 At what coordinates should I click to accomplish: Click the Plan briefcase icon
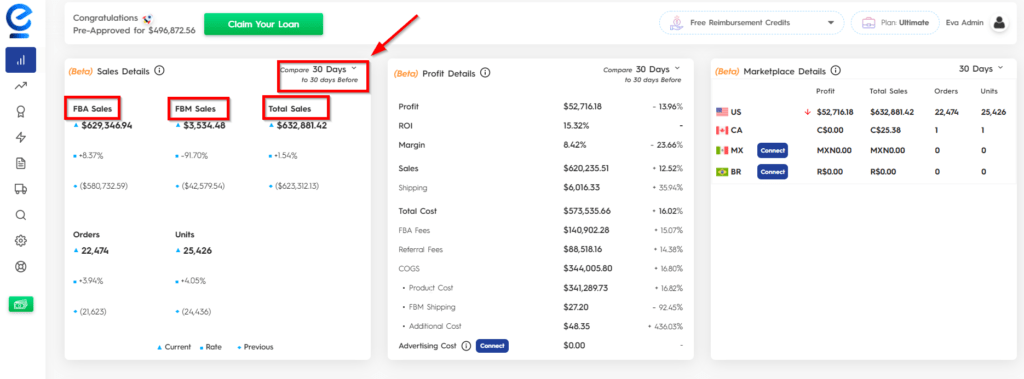[868, 23]
